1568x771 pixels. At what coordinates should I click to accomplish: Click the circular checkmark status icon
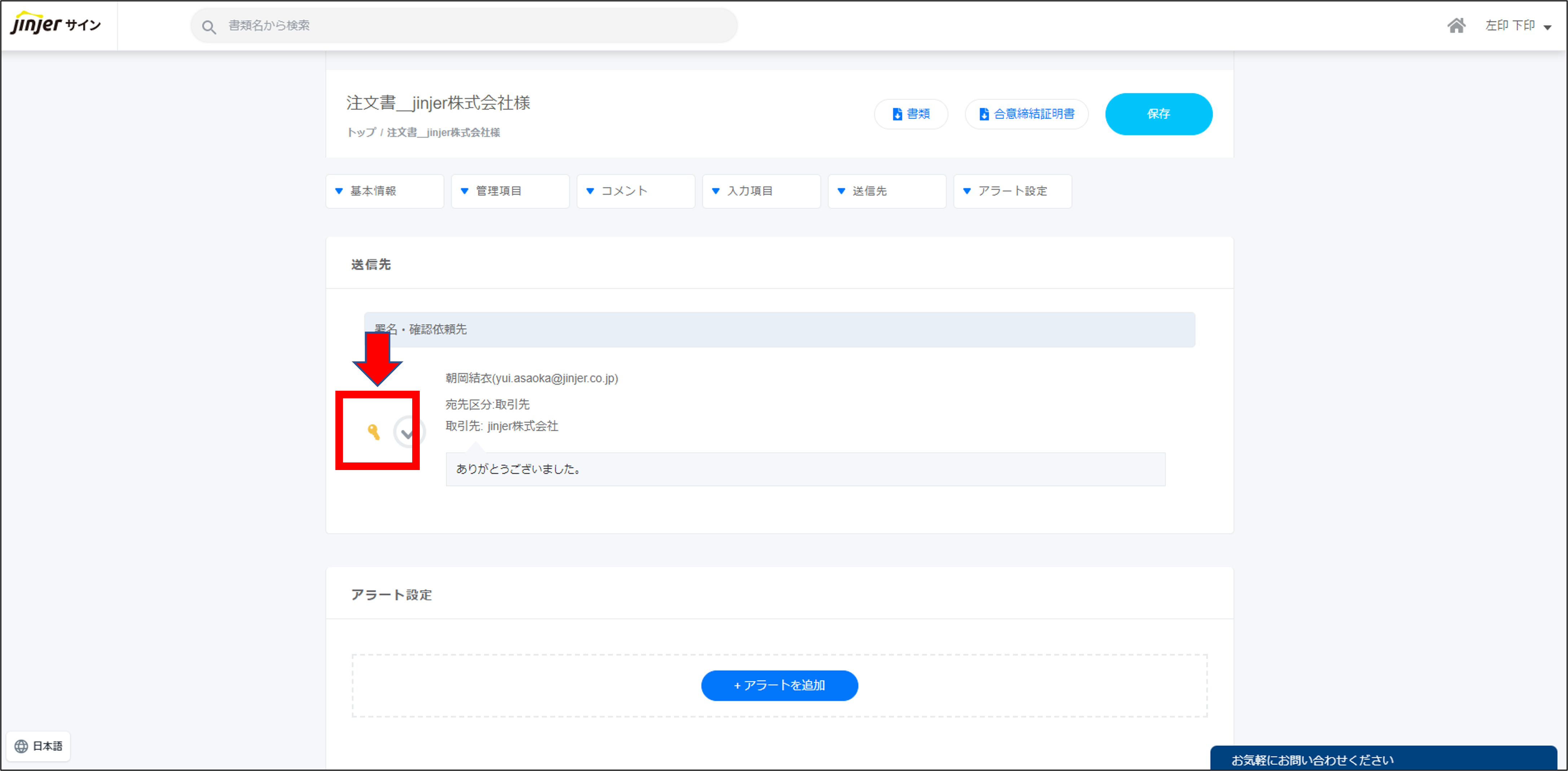(407, 433)
